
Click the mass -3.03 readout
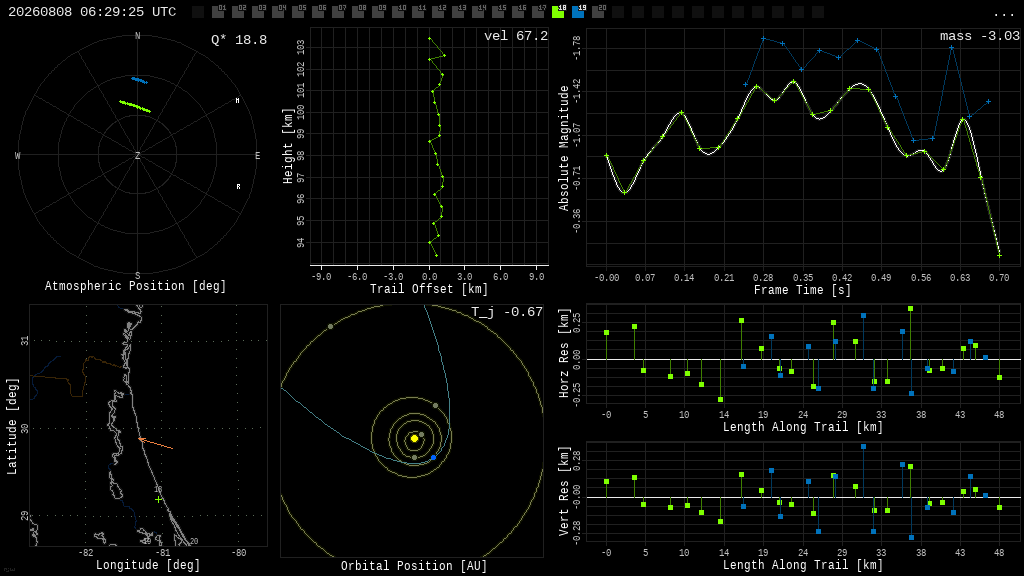pos(980,36)
